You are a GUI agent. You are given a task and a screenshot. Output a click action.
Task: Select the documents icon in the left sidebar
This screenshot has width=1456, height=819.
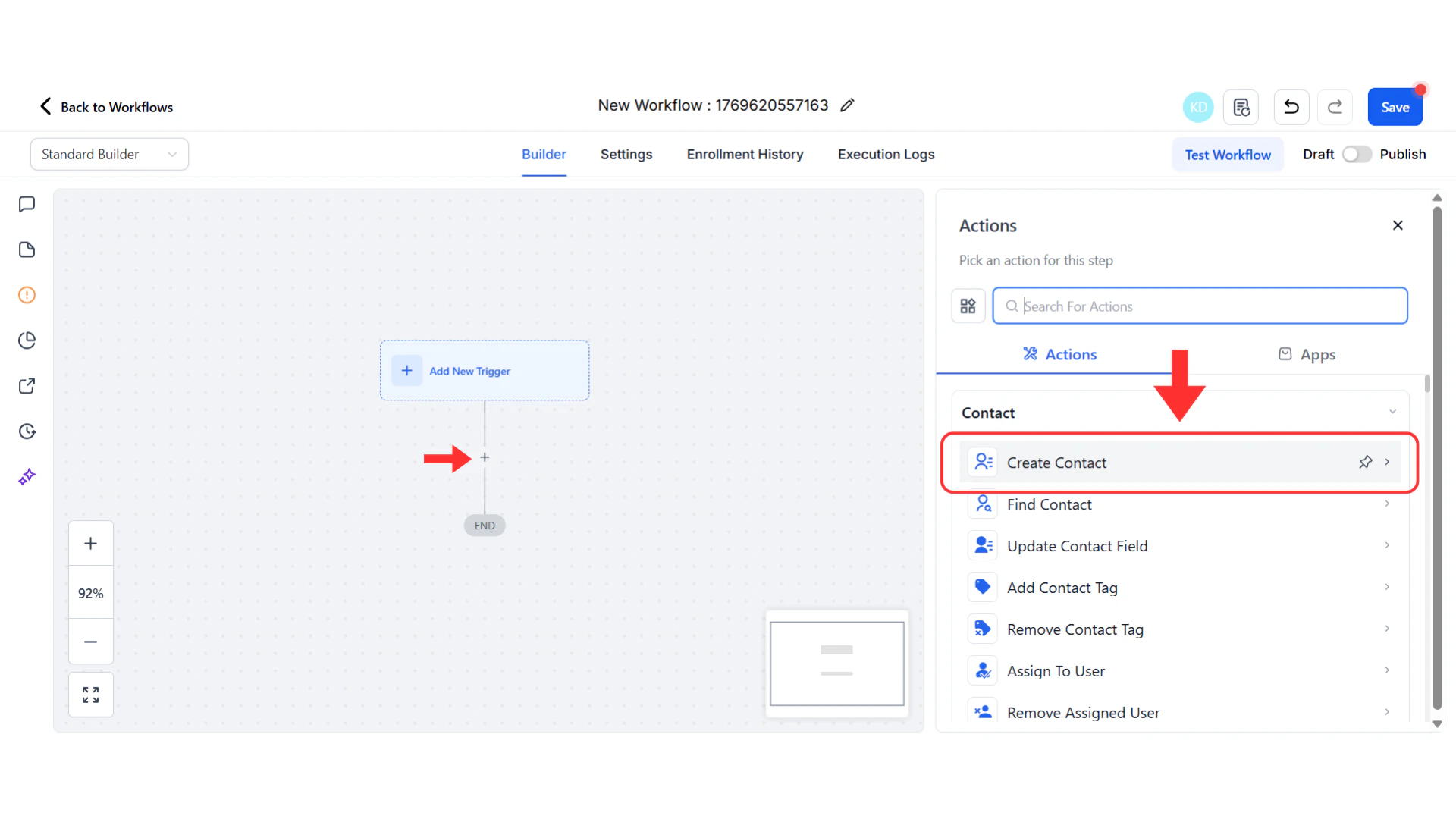[x=27, y=249]
